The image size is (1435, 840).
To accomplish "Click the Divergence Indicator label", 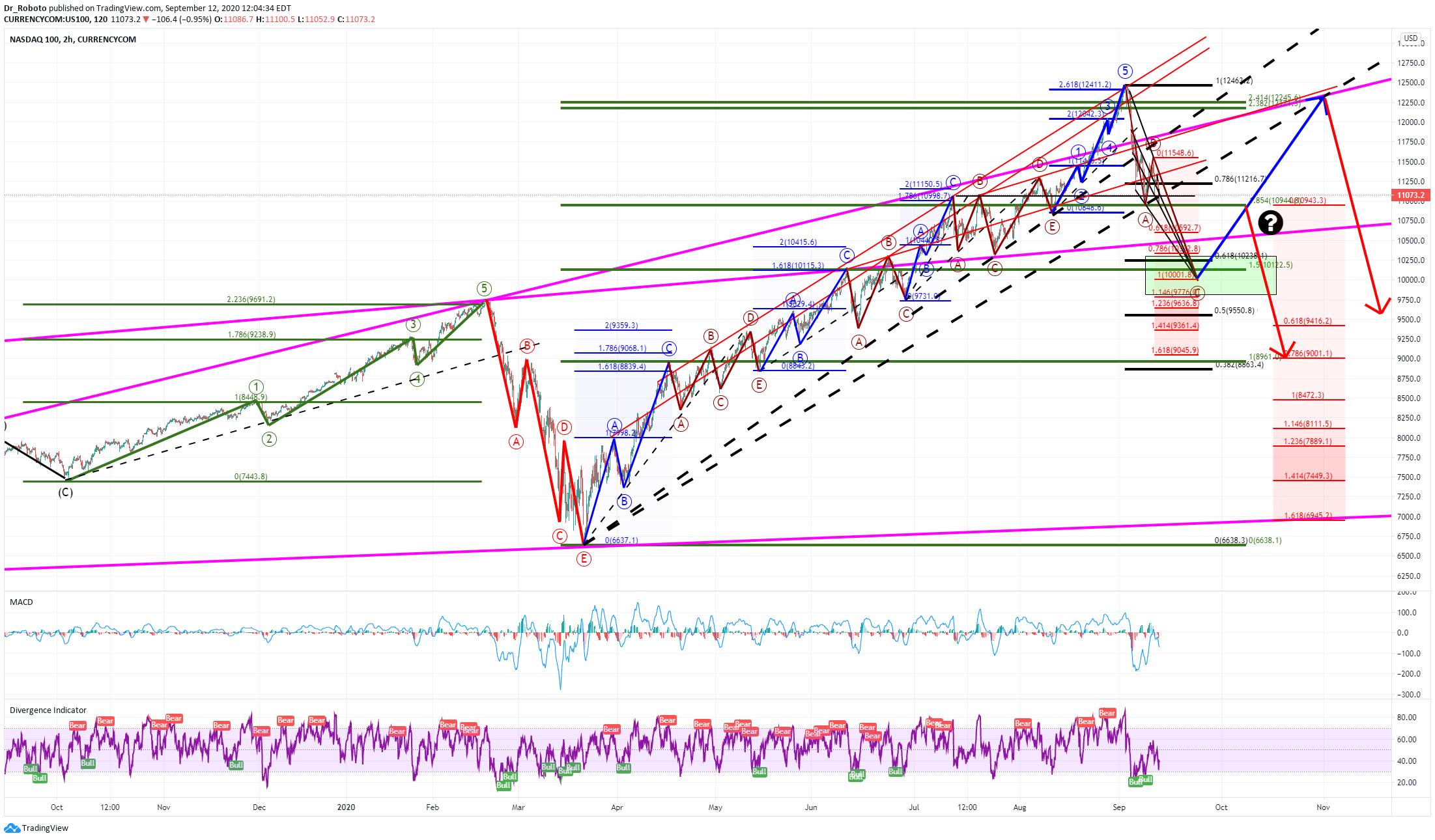I will coord(48,710).
